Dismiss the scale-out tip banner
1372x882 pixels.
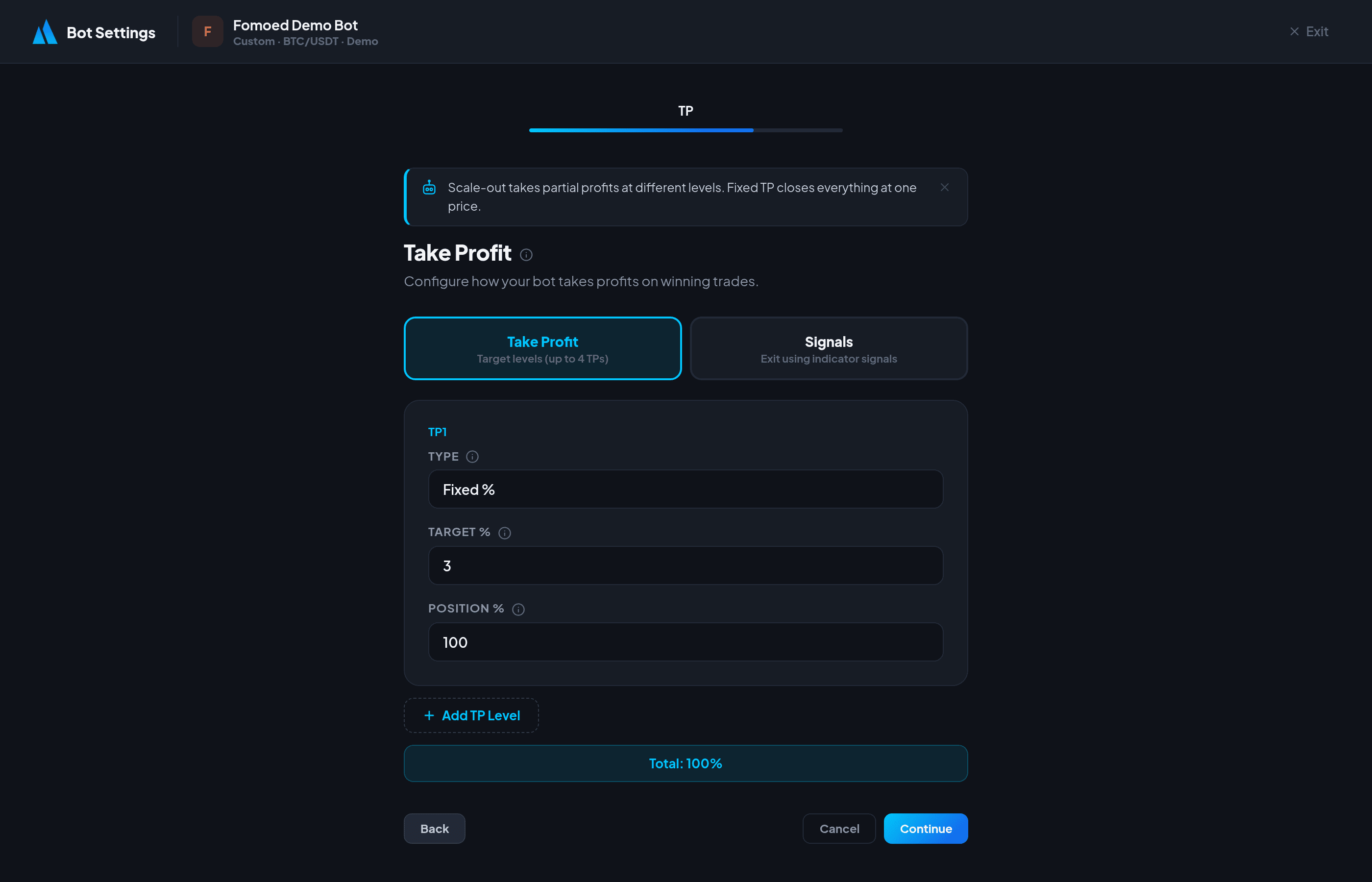coord(944,187)
